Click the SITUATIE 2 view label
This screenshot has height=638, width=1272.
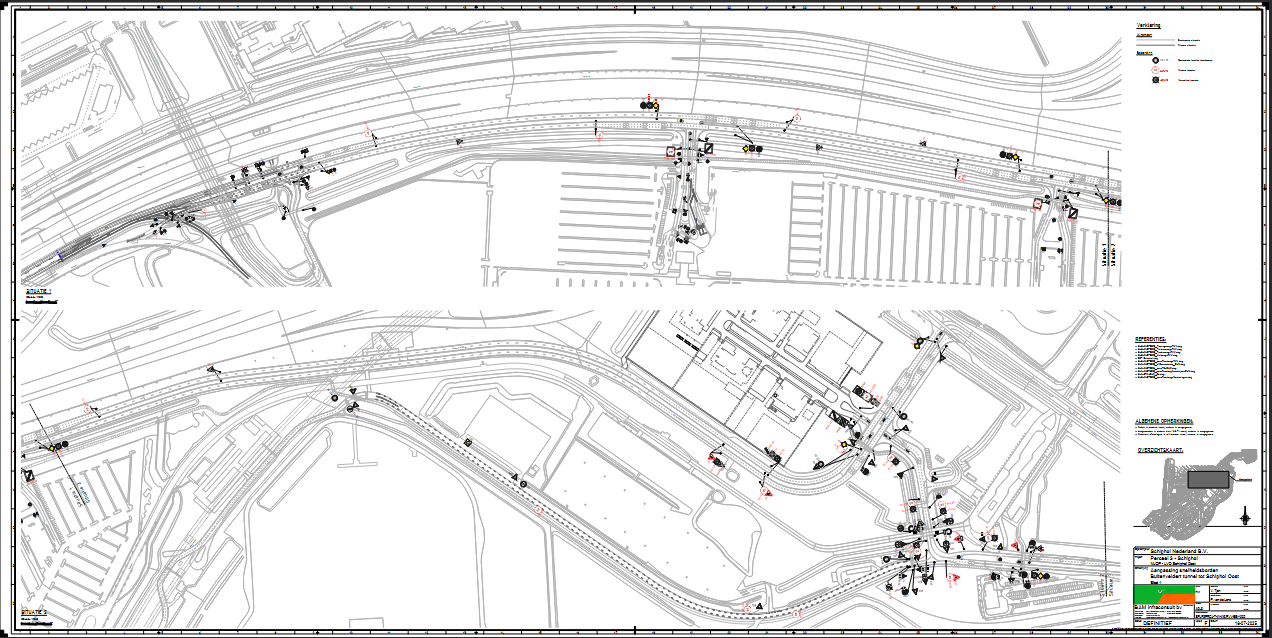[x=34, y=611]
